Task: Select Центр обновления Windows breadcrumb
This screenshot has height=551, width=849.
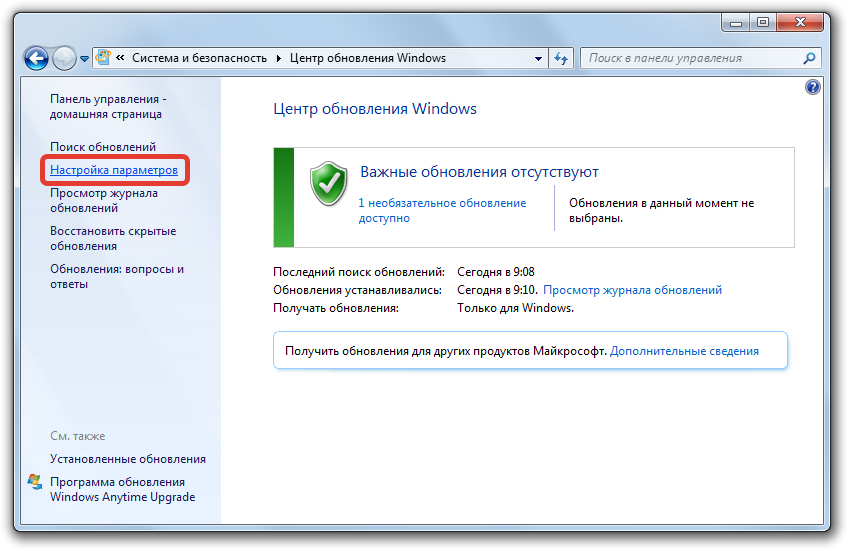Action: tap(368, 58)
